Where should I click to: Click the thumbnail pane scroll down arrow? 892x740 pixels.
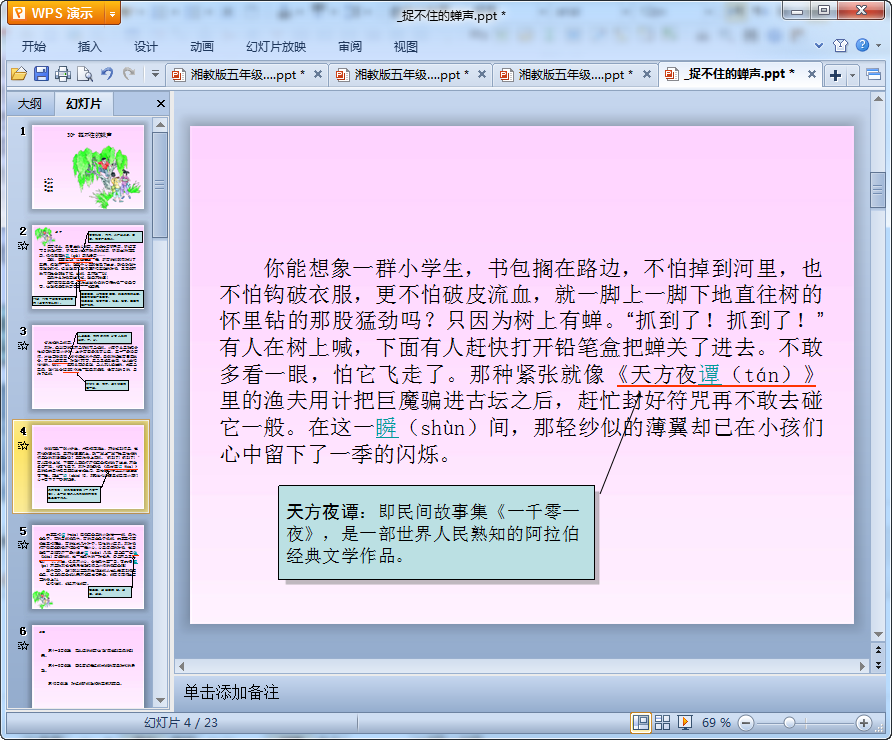160,701
